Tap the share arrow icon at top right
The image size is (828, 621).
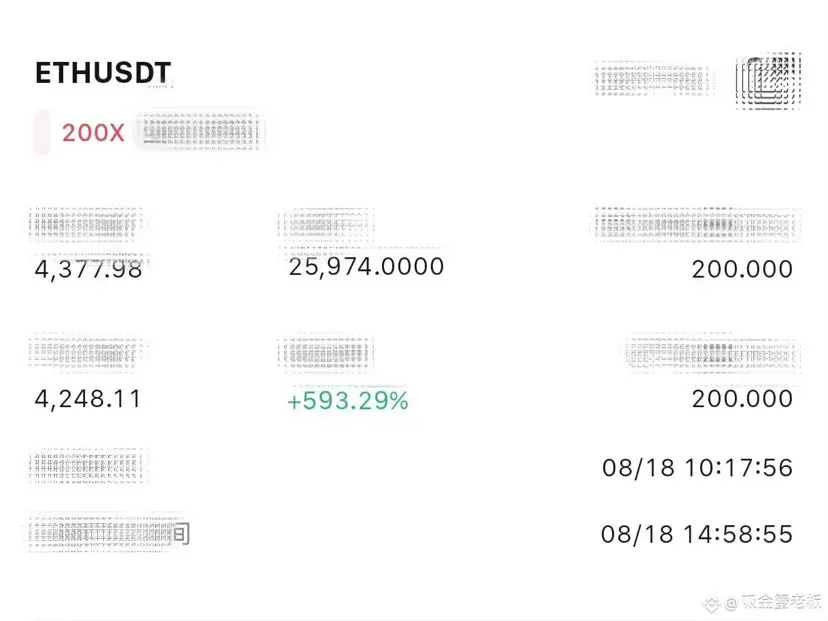click(769, 81)
